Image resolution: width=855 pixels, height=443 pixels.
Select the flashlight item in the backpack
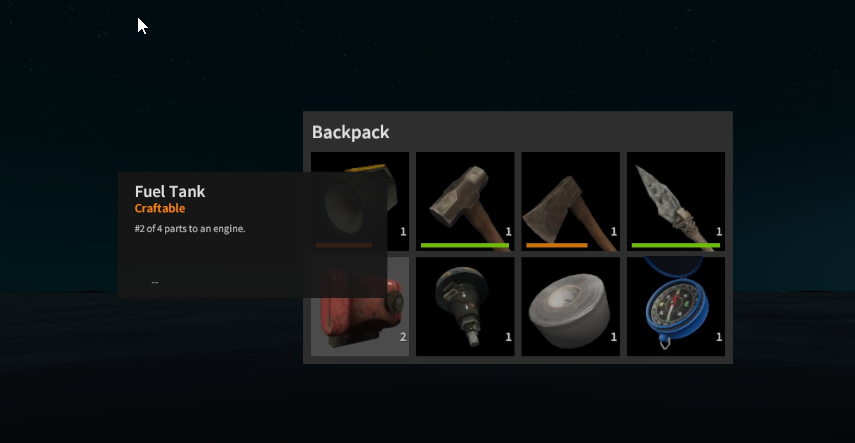(x=360, y=201)
